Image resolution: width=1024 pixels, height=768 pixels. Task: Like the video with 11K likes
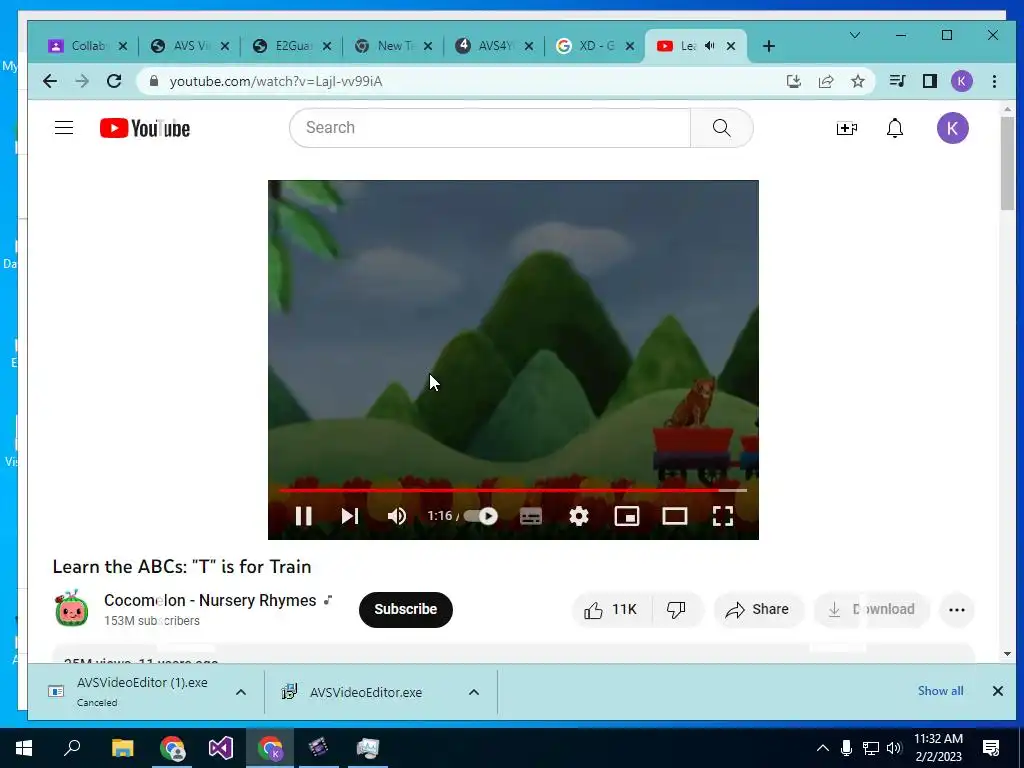coord(611,609)
